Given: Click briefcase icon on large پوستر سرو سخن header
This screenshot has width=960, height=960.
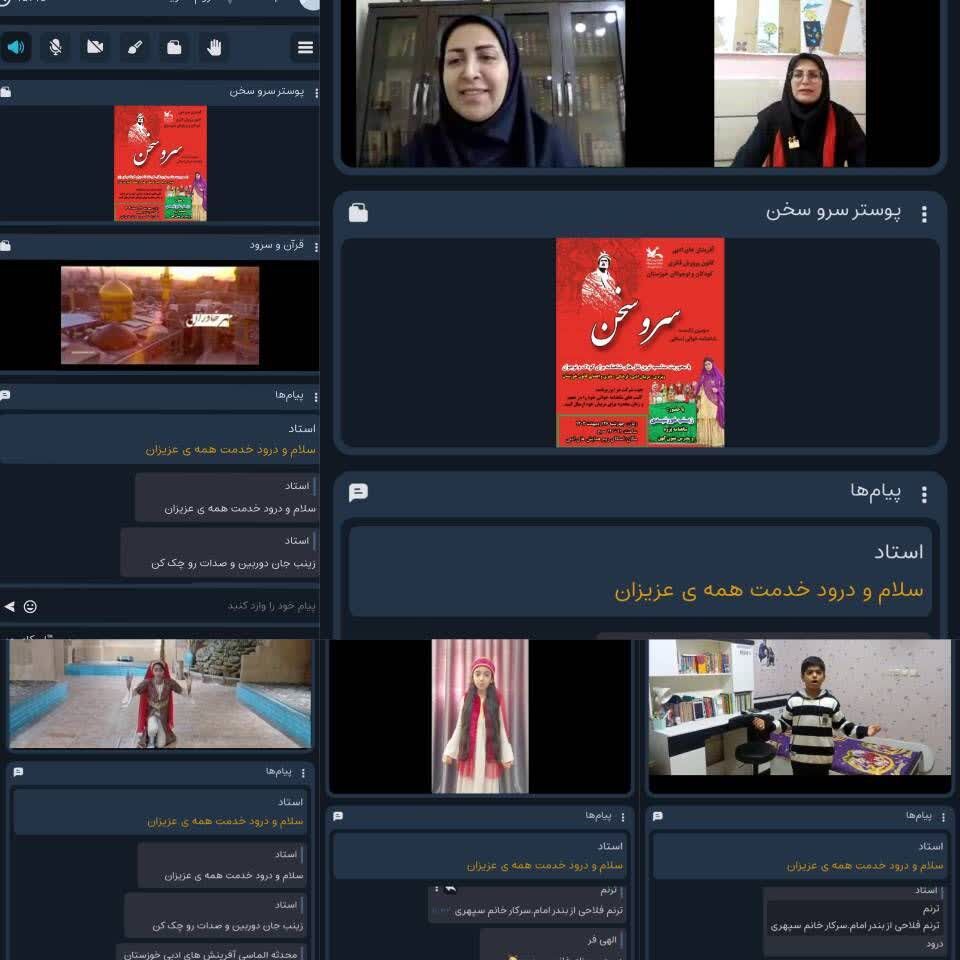Looking at the screenshot, I should click(358, 213).
